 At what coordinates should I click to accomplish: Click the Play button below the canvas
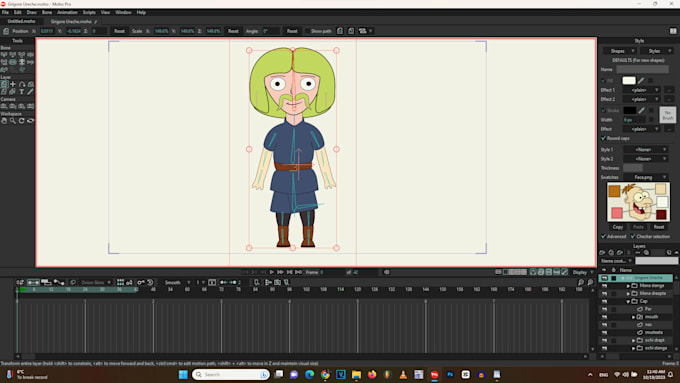pyautogui.click(x=271, y=272)
